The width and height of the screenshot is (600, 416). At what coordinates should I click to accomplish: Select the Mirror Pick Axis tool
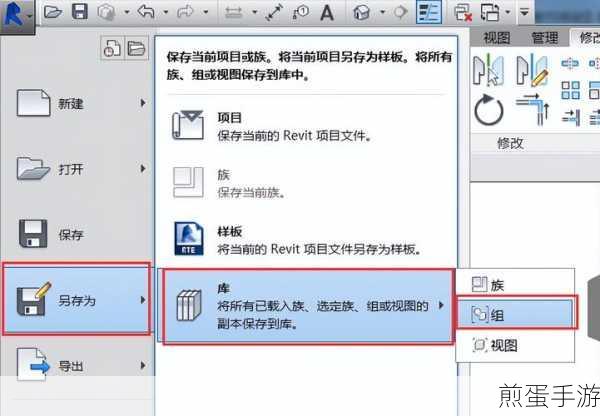click(x=488, y=70)
